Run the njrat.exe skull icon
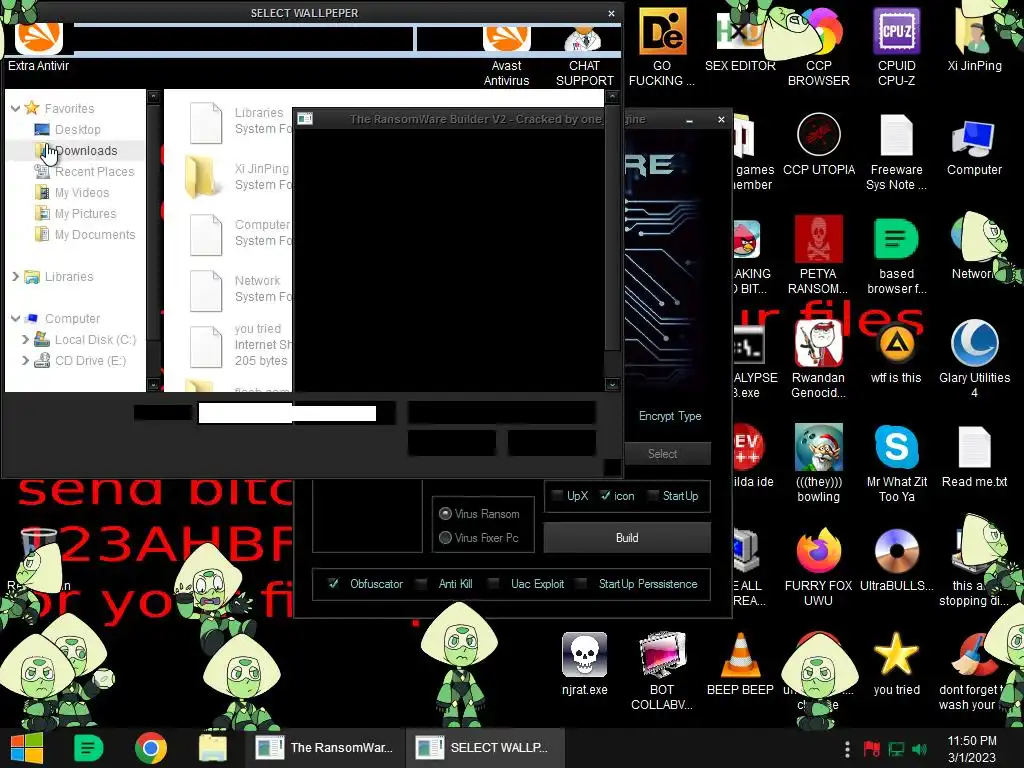 584,664
